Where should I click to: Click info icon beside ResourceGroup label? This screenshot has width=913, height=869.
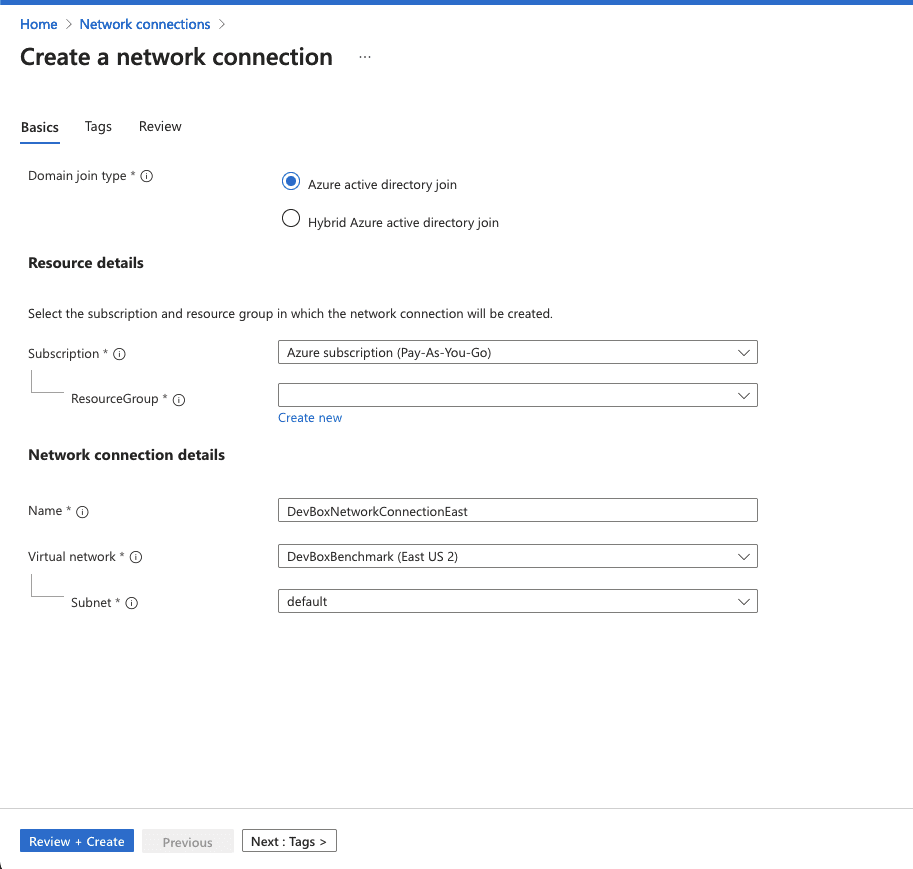pos(179,399)
